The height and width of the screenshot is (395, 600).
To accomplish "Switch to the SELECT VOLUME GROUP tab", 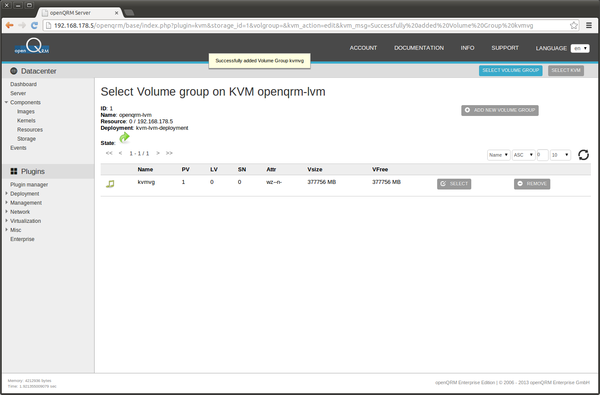I will click(510, 70).
